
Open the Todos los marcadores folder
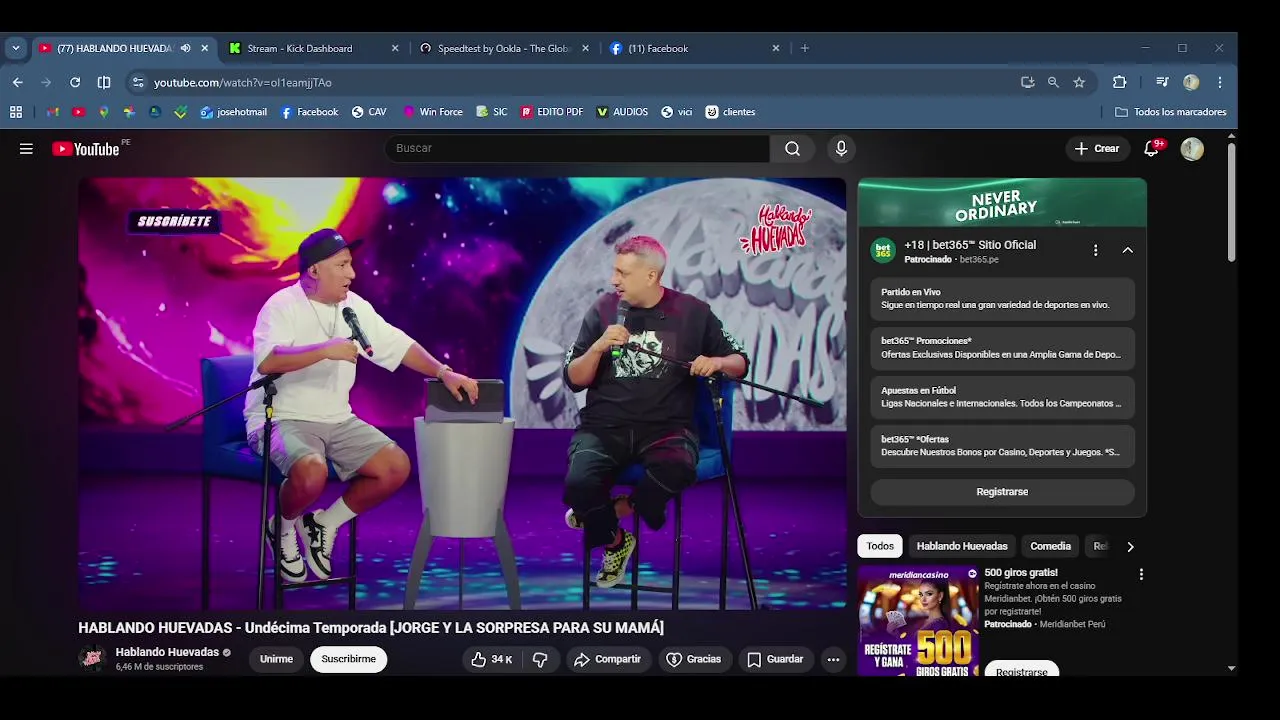tap(1170, 112)
